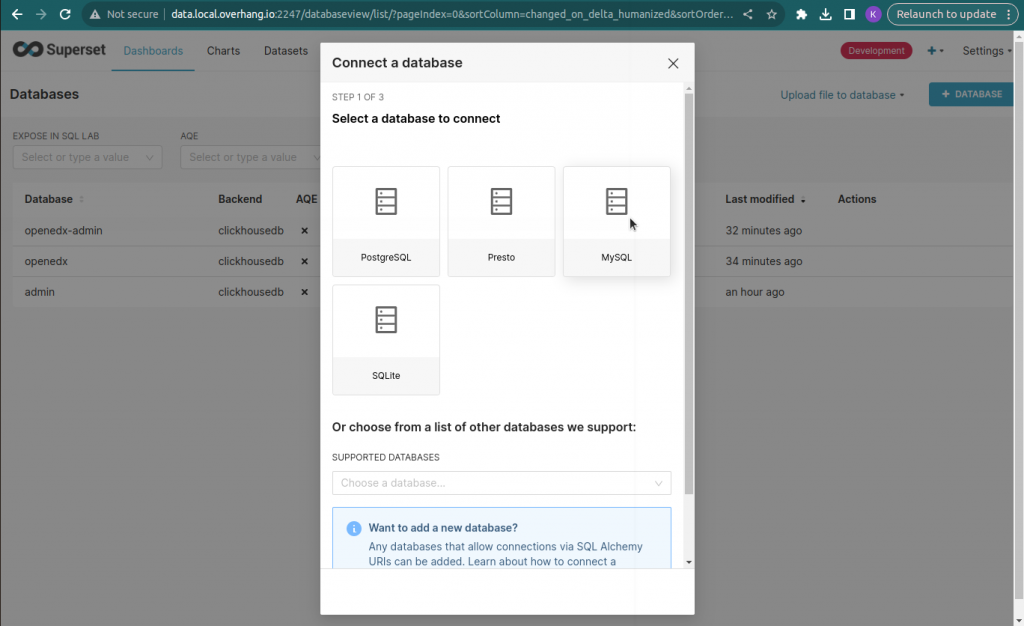
Task: Open the supported databases dropdown
Action: pos(502,483)
